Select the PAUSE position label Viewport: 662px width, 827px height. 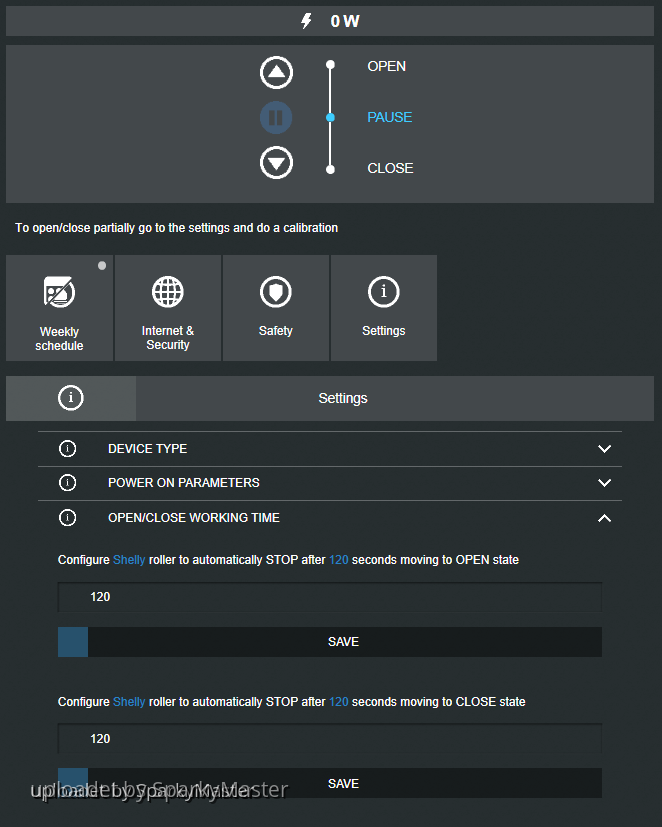pos(389,117)
